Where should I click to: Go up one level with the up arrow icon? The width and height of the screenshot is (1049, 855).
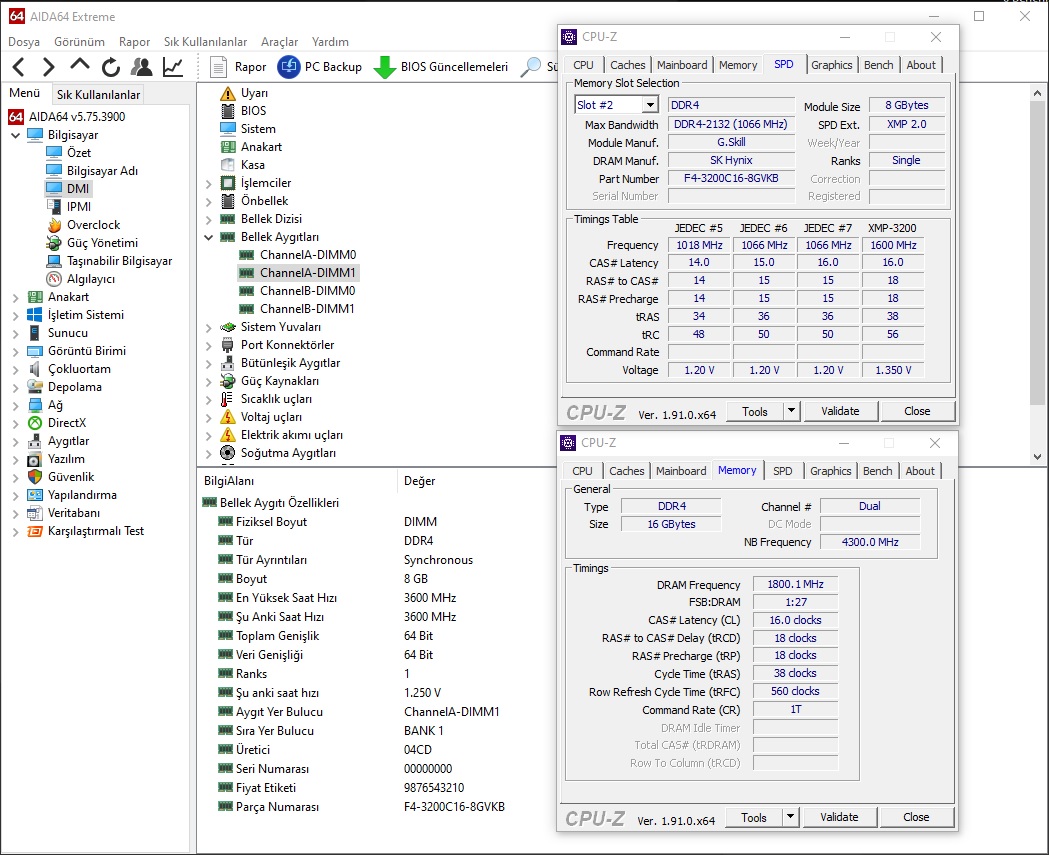tap(80, 66)
